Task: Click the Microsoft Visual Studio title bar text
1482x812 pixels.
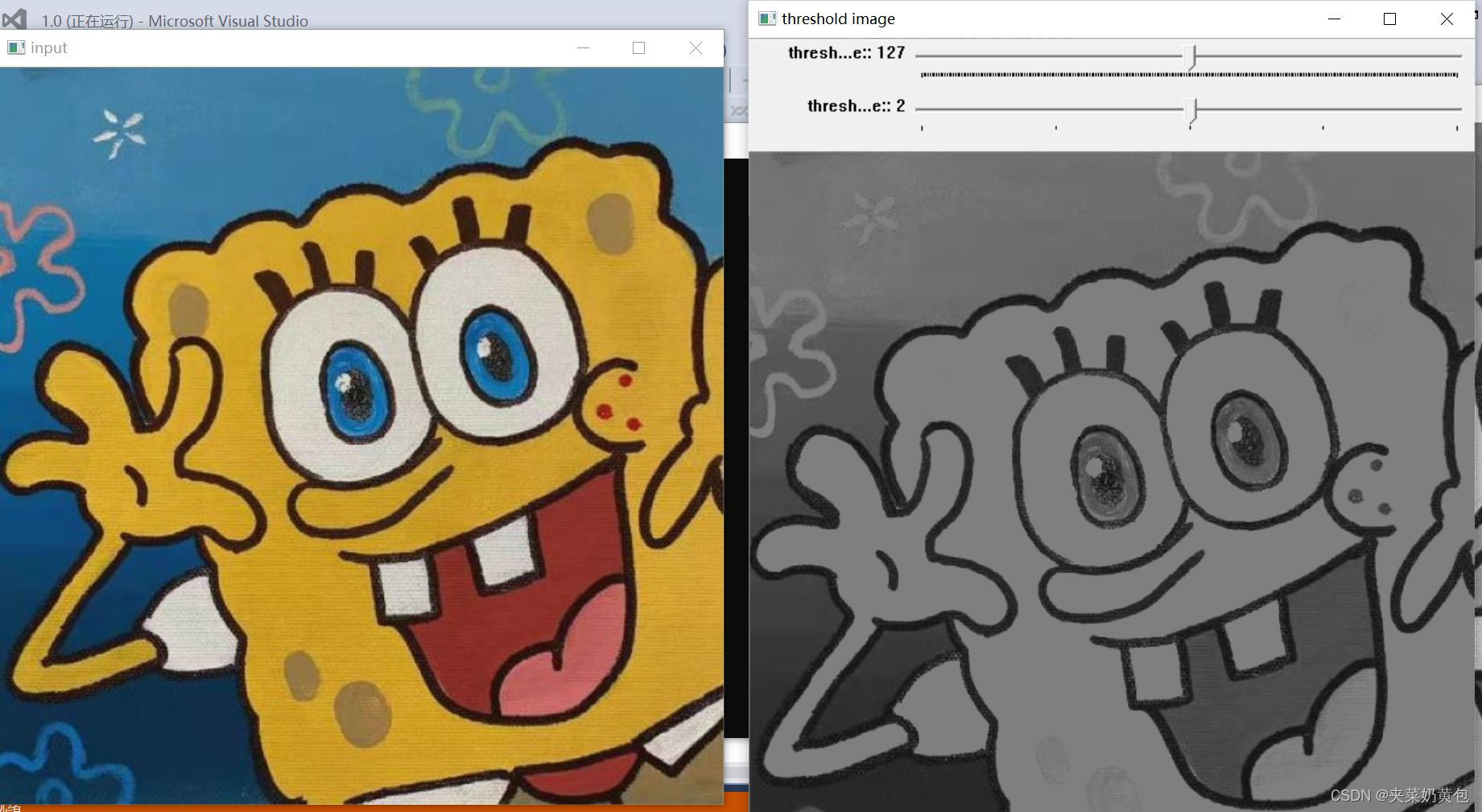Action: 175,21
